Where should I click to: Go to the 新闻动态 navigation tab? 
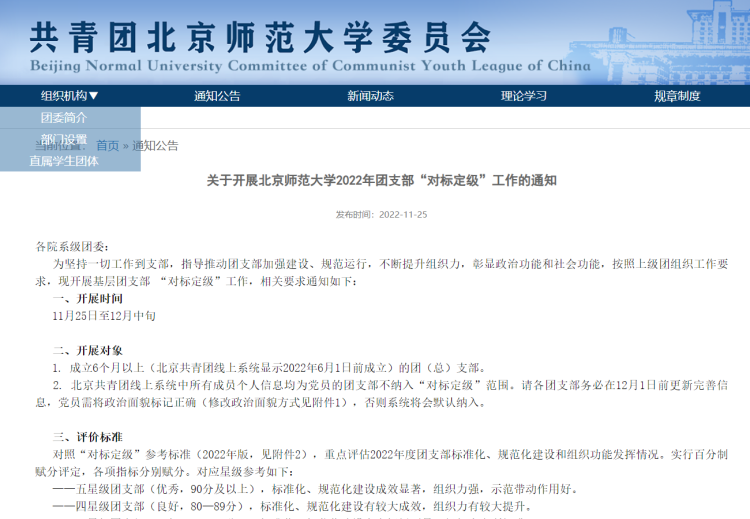pyautogui.click(x=370, y=96)
